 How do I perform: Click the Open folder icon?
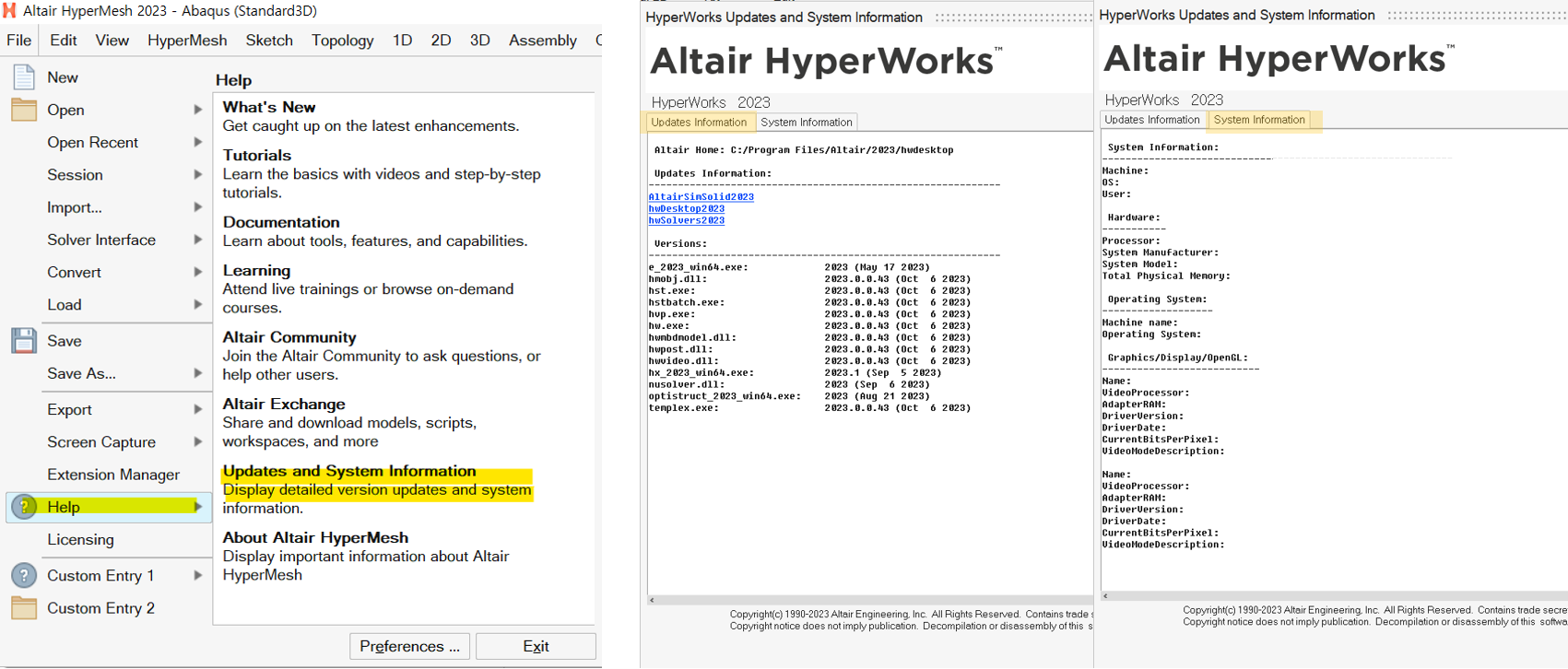[24, 110]
